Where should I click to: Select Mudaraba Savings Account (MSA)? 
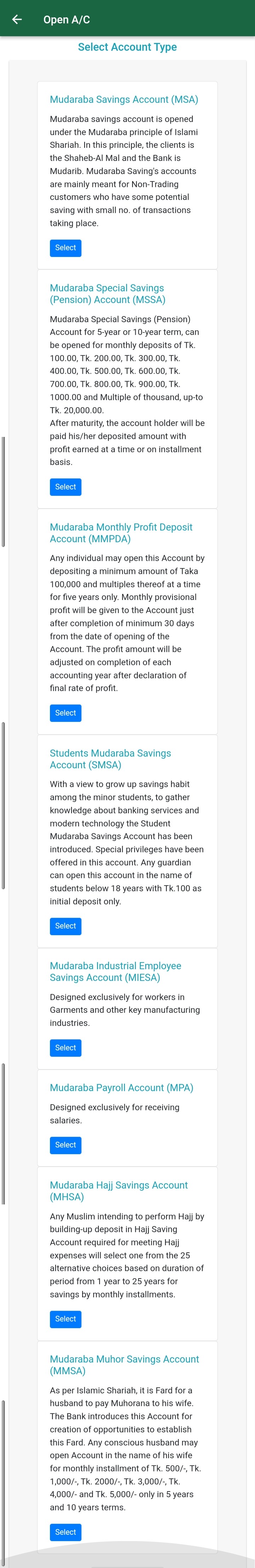point(65,248)
